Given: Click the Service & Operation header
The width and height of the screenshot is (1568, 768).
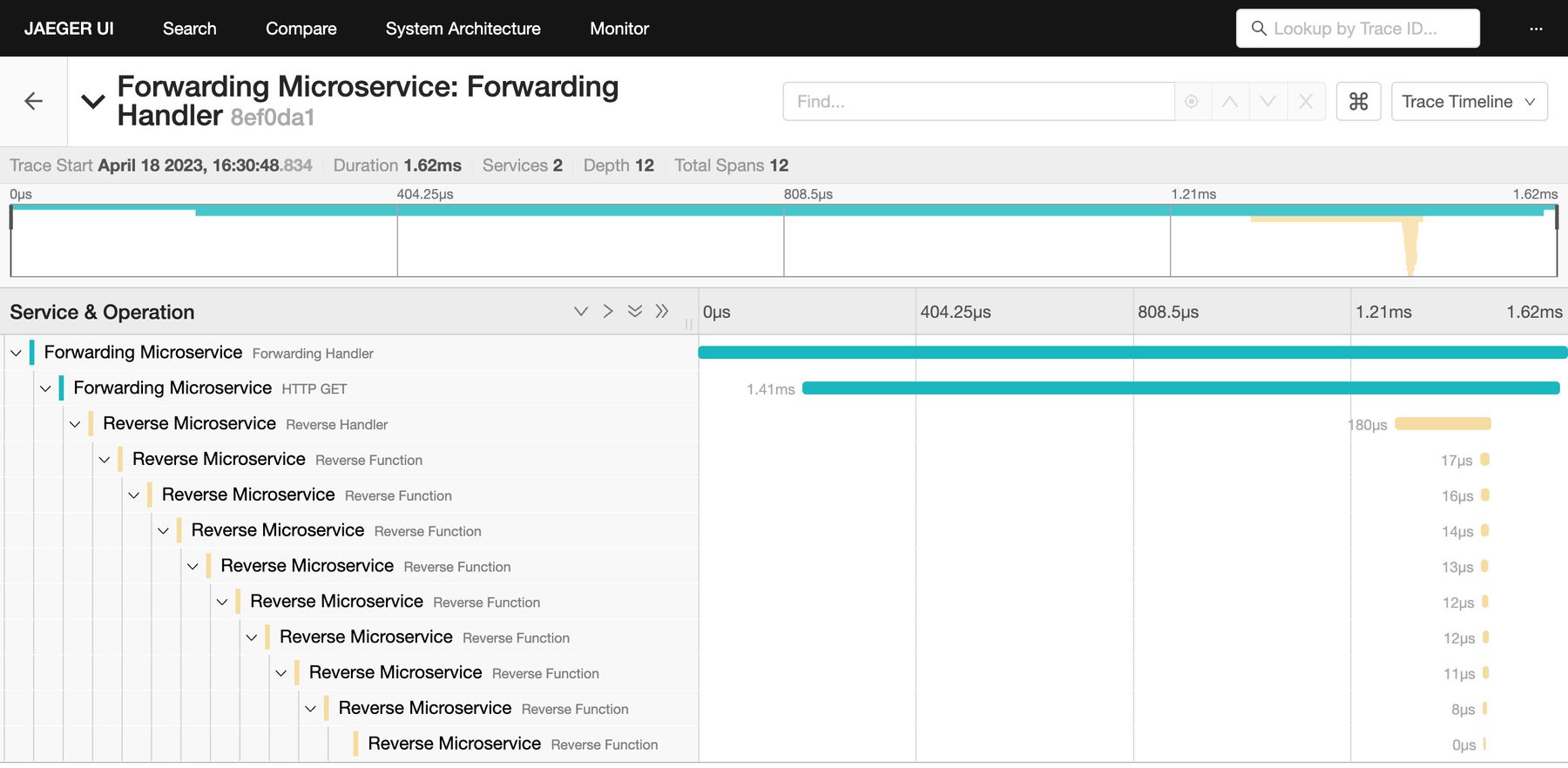Looking at the screenshot, I should 102,312.
